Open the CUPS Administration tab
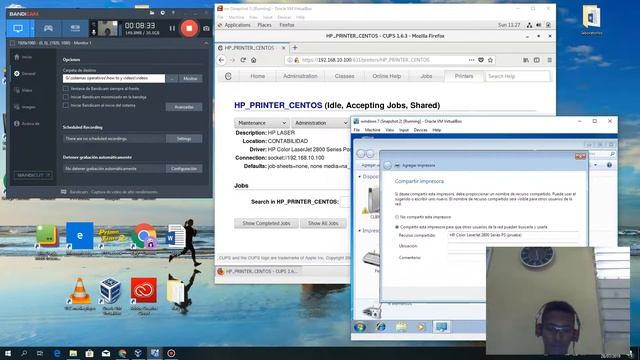640x360 pixels. (x=300, y=76)
